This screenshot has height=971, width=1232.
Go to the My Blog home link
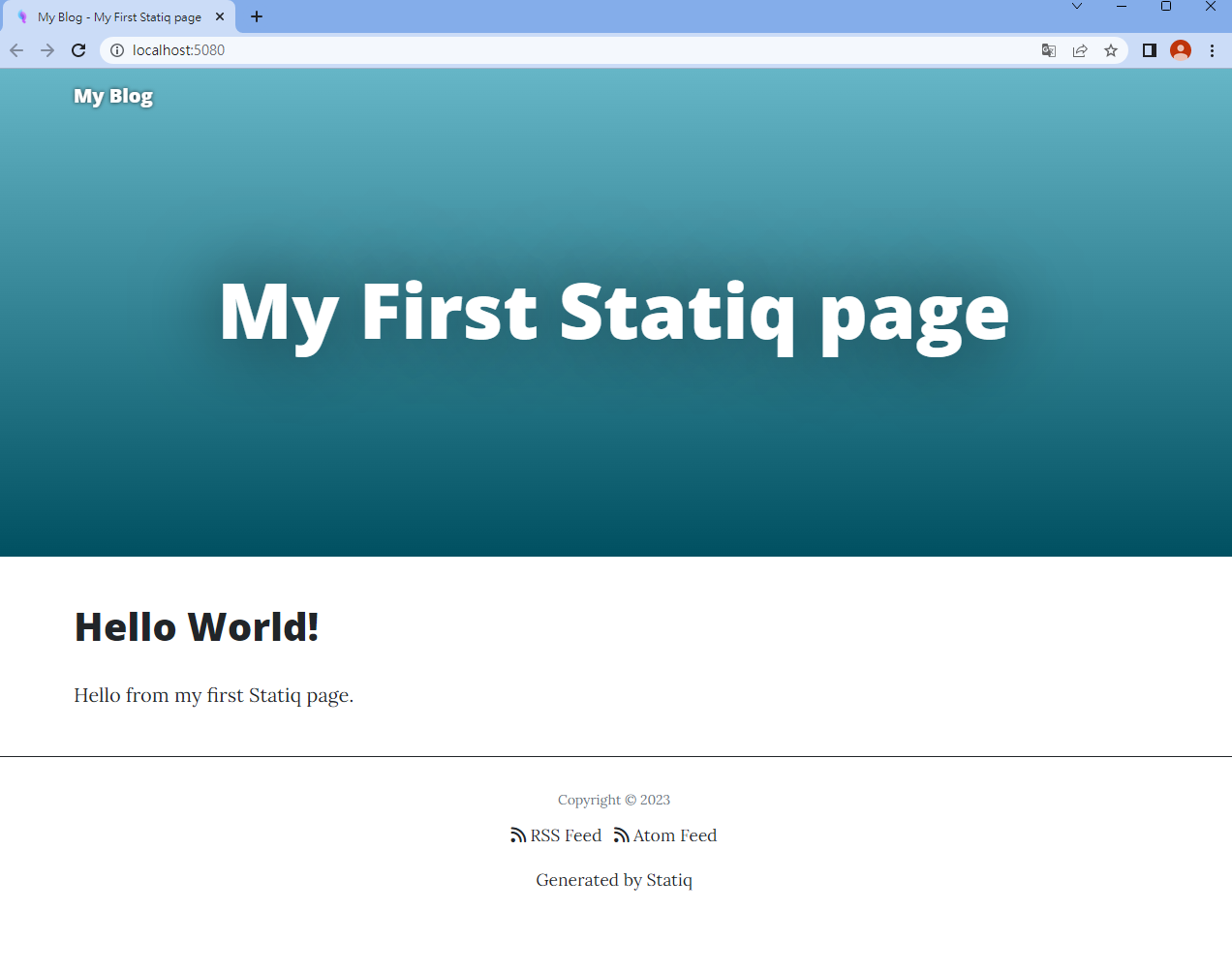coord(113,96)
